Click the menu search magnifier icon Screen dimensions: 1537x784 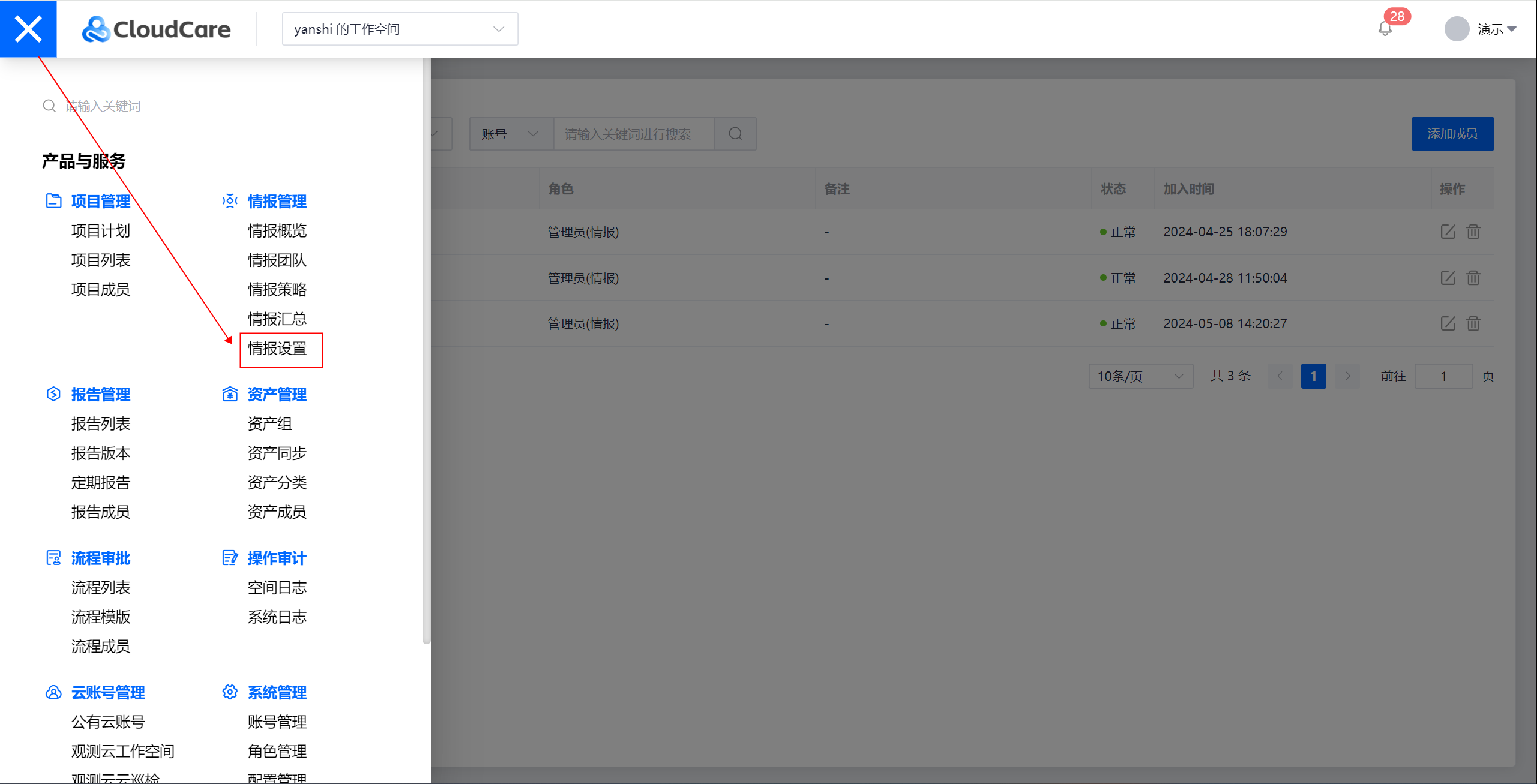click(49, 106)
